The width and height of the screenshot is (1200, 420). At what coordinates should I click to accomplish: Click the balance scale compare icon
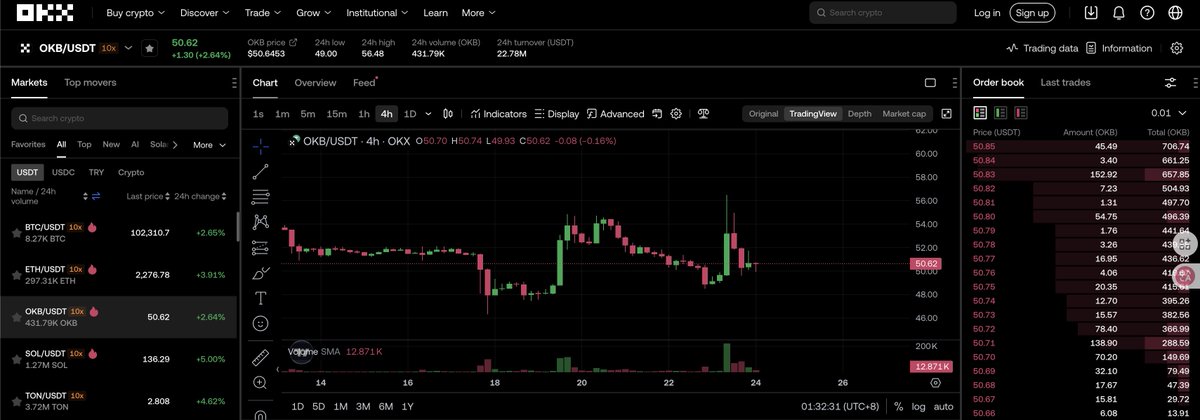point(704,114)
